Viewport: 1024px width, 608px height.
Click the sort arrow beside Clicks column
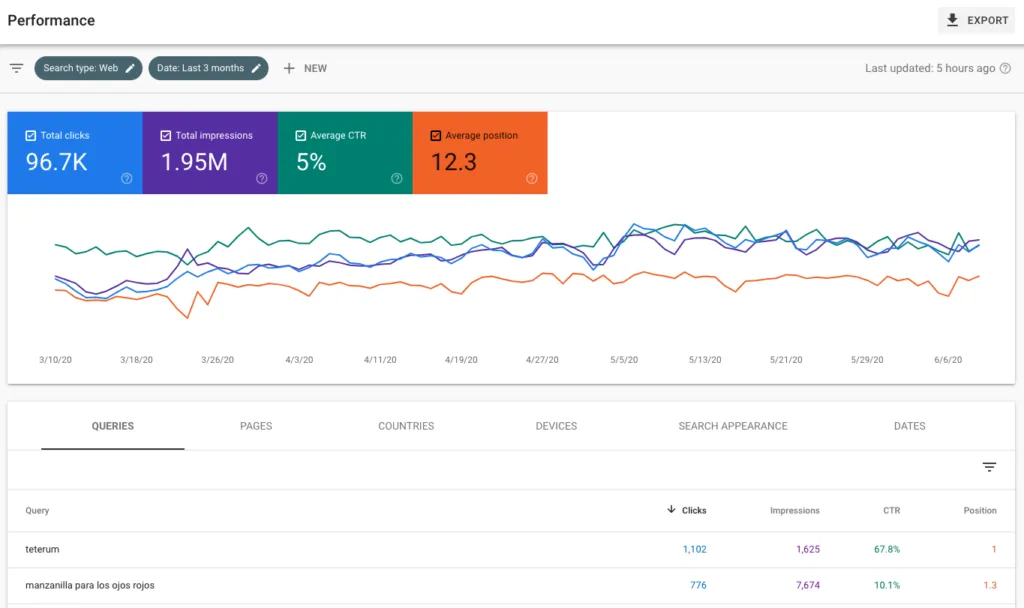tap(671, 509)
